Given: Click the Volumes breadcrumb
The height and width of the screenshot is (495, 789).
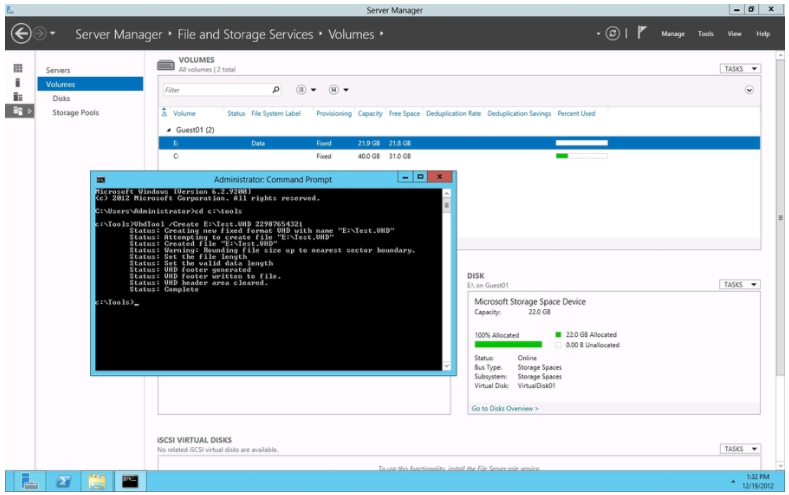Looking at the screenshot, I should tap(351, 34).
